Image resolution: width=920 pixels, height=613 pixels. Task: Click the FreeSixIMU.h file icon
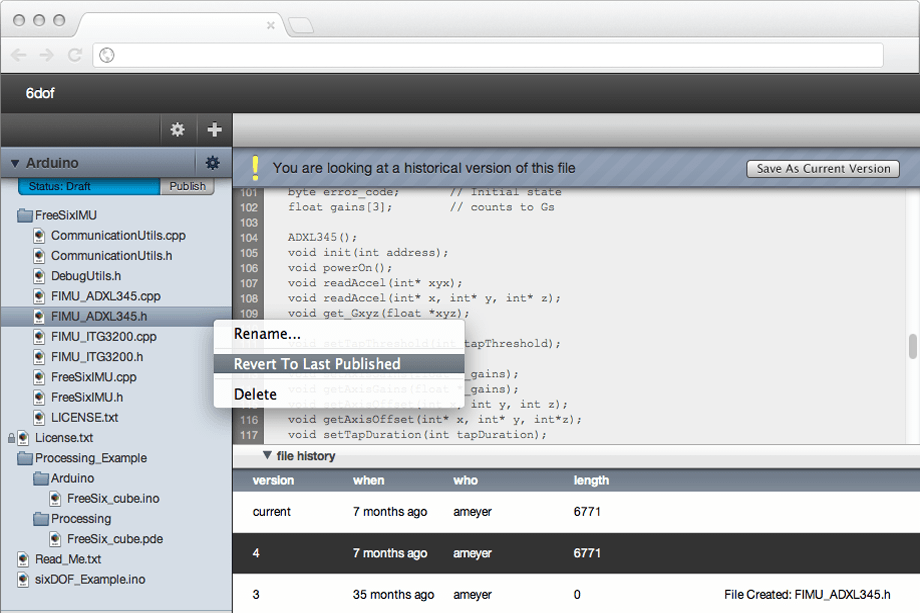pos(39,397)
